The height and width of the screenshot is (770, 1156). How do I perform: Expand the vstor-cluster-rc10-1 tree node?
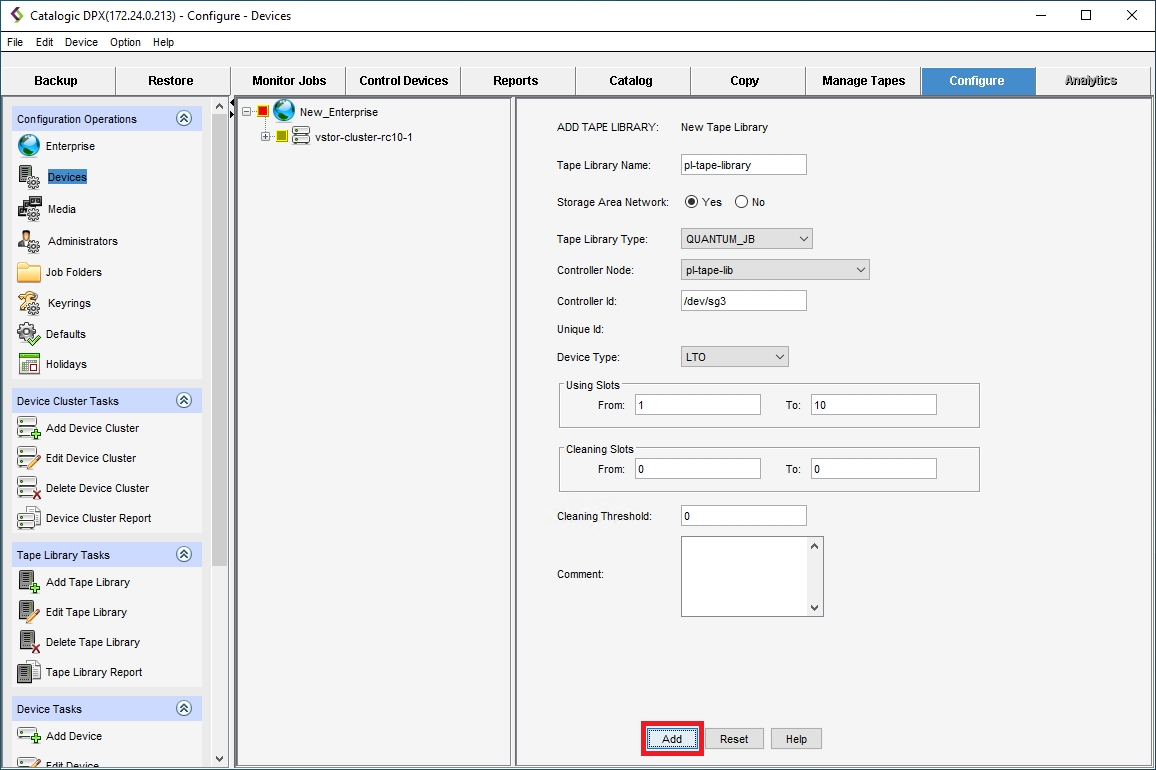coord(266,137)
